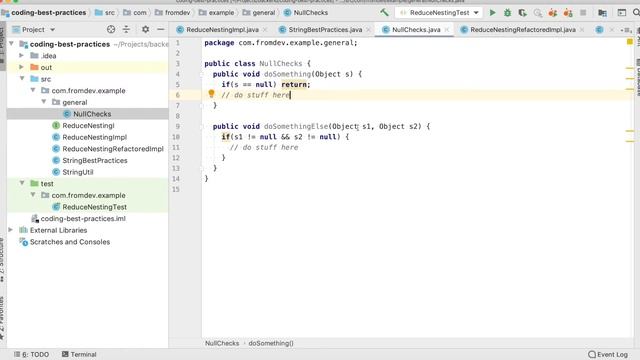This screenshot has width=640, height=360.
Task: Open ReduceNestingI interface in tree
Action: 88,125
